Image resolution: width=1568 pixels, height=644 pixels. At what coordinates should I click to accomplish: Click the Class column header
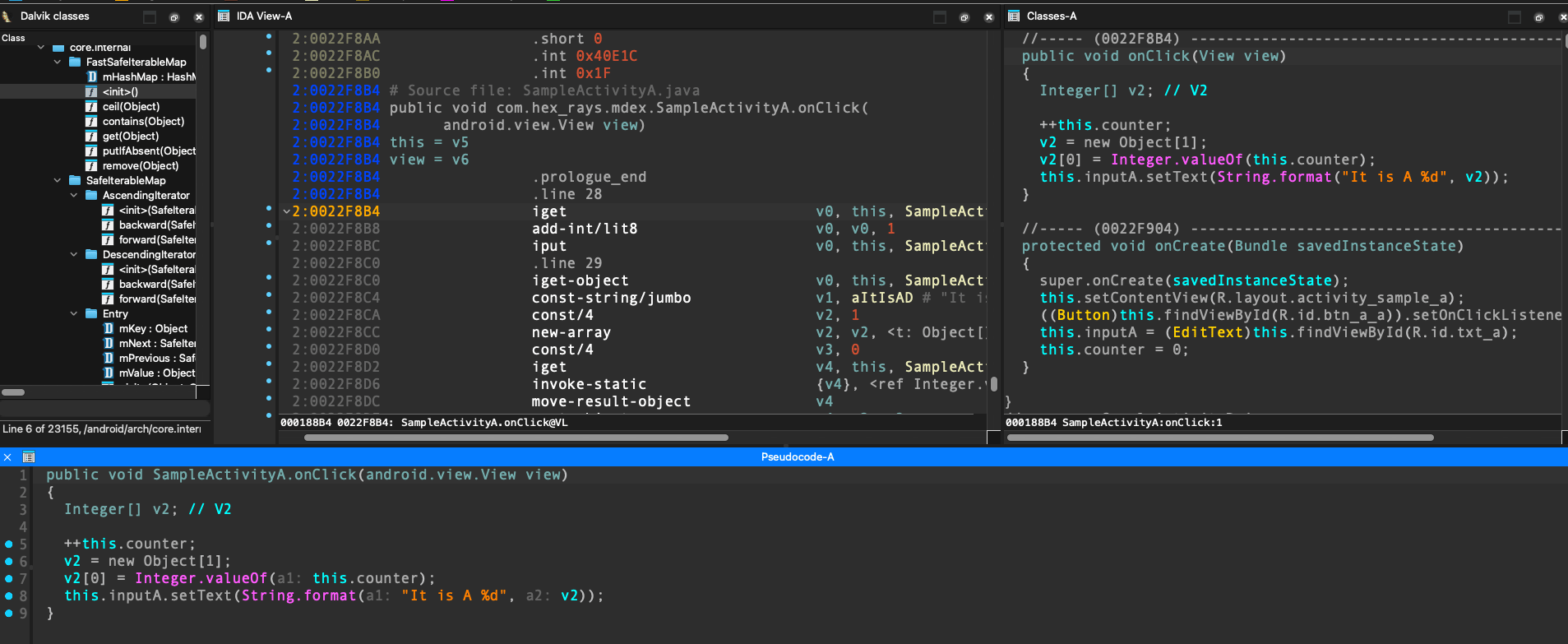(x=13, y=38)
